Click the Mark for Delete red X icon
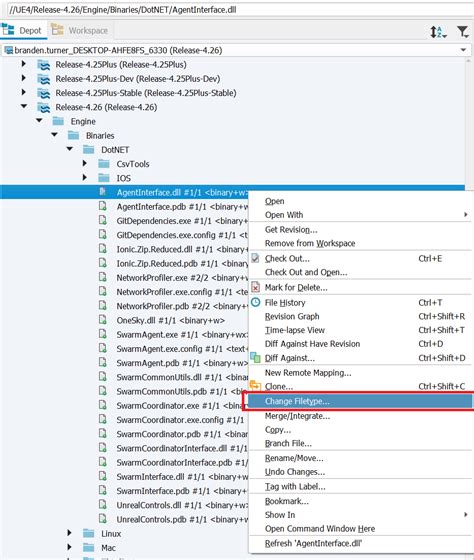474x560 pixels. 255,287
